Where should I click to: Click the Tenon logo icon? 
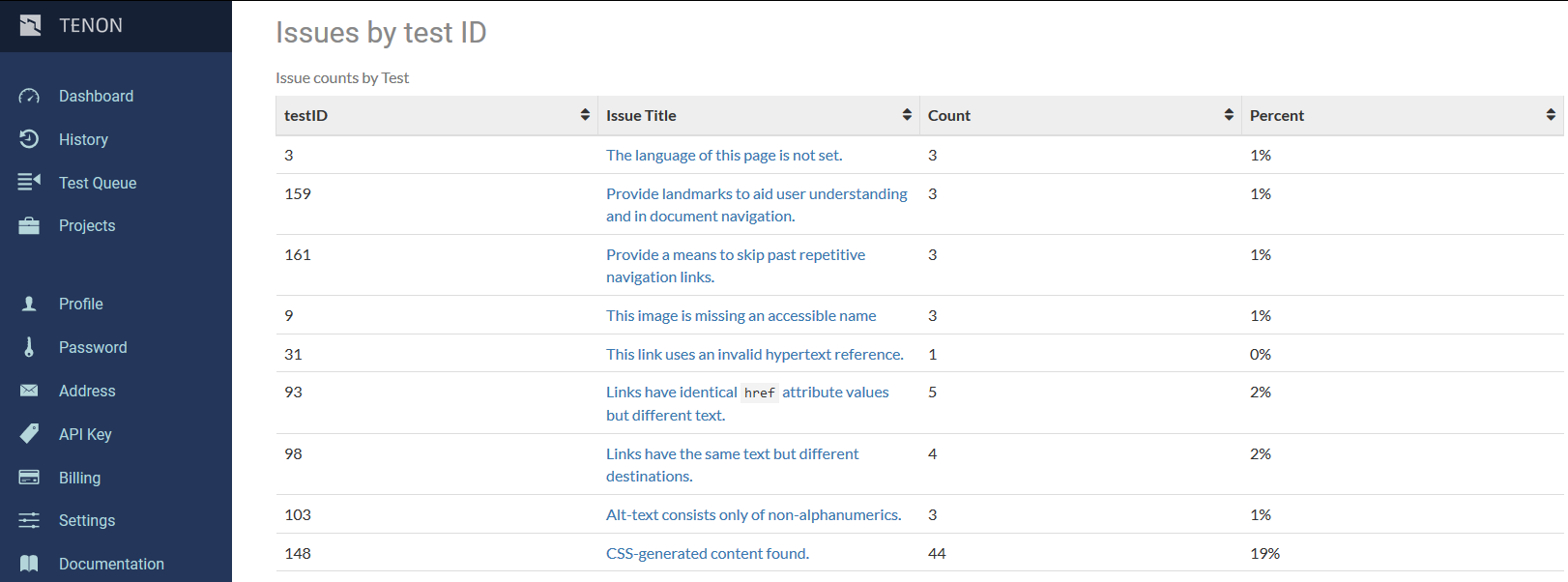(30, 25)
